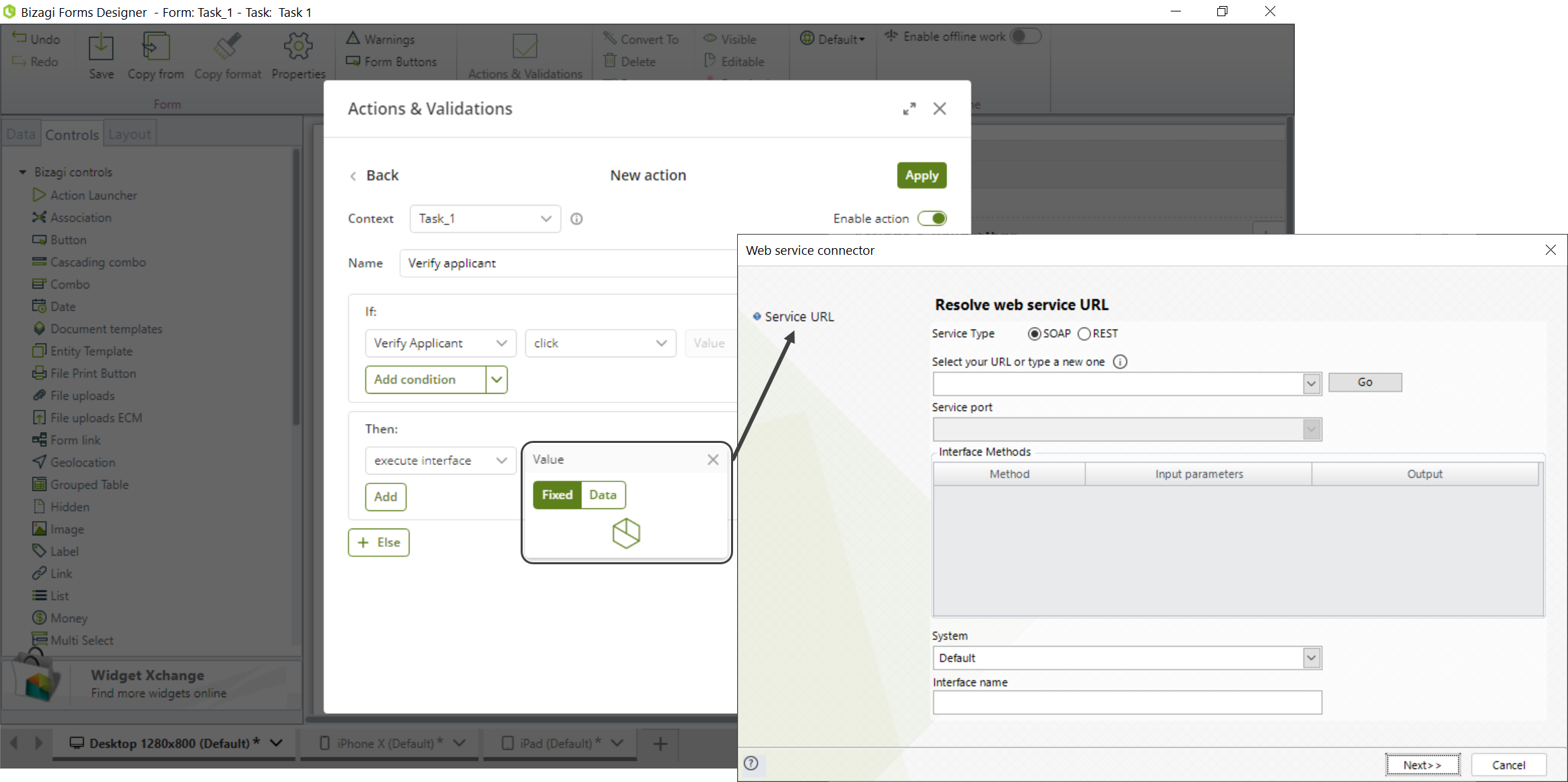1568x782 pixels.
Task: Open the Context Task_1 dropdown
Action: (x=485, y=218)
